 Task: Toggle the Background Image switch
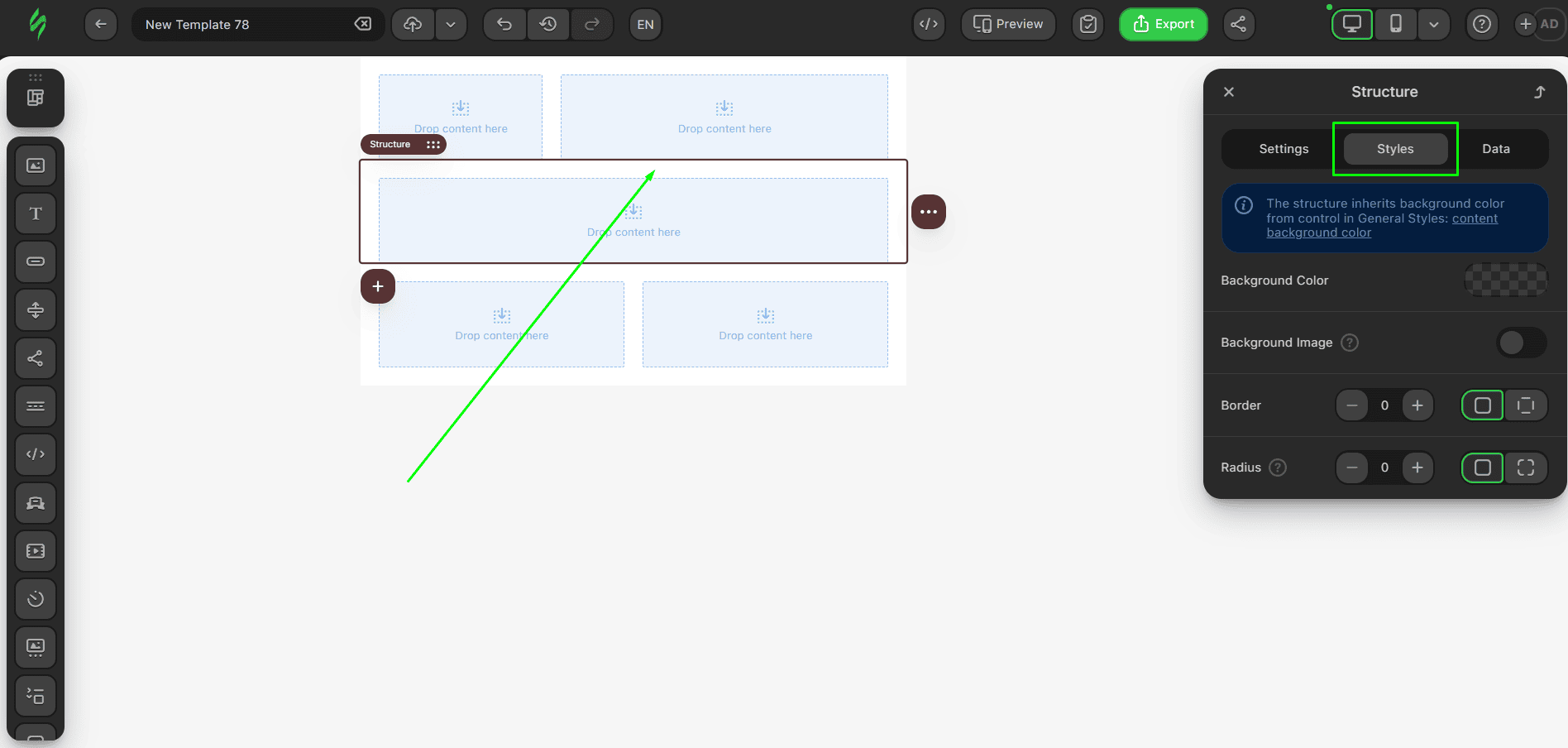pos(1521,343)
